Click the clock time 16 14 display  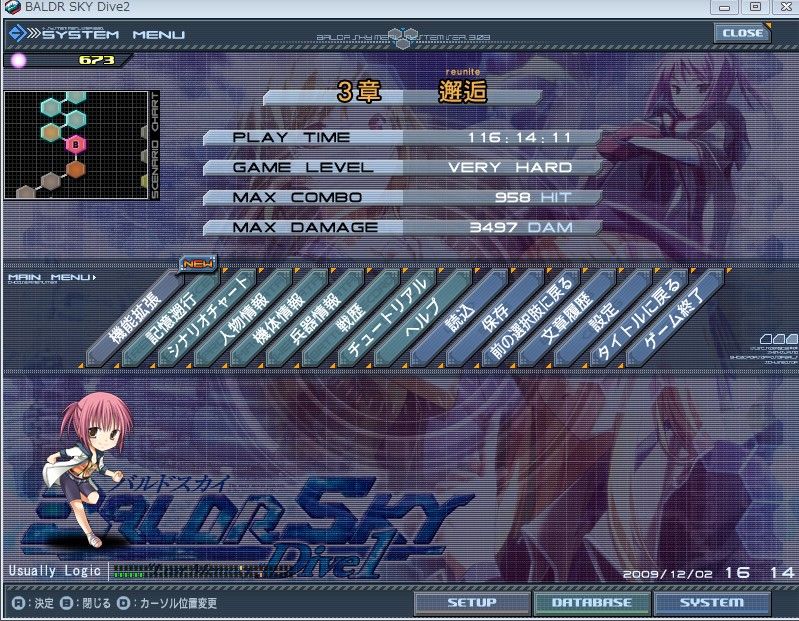coord(760,573)
